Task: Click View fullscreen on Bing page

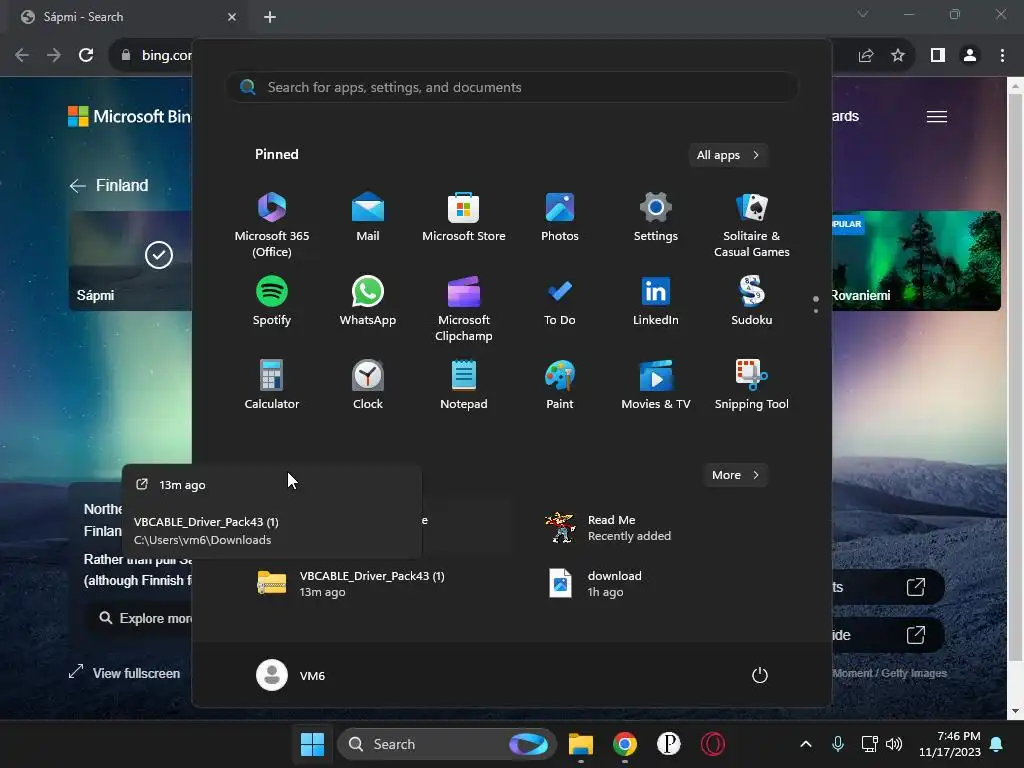Action: (124, 673)
